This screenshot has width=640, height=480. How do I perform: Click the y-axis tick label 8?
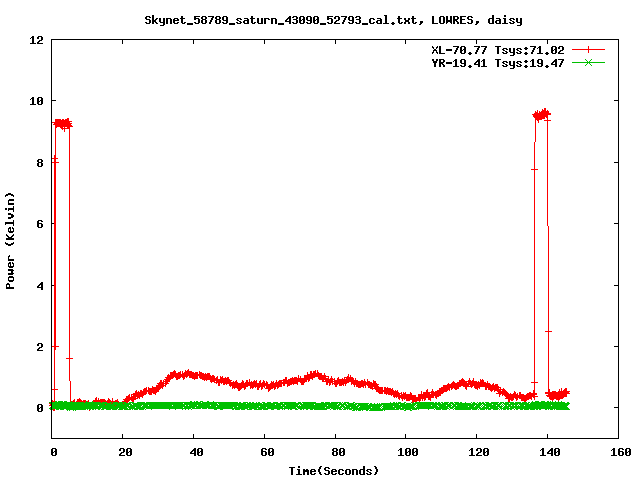coord(40,163)
